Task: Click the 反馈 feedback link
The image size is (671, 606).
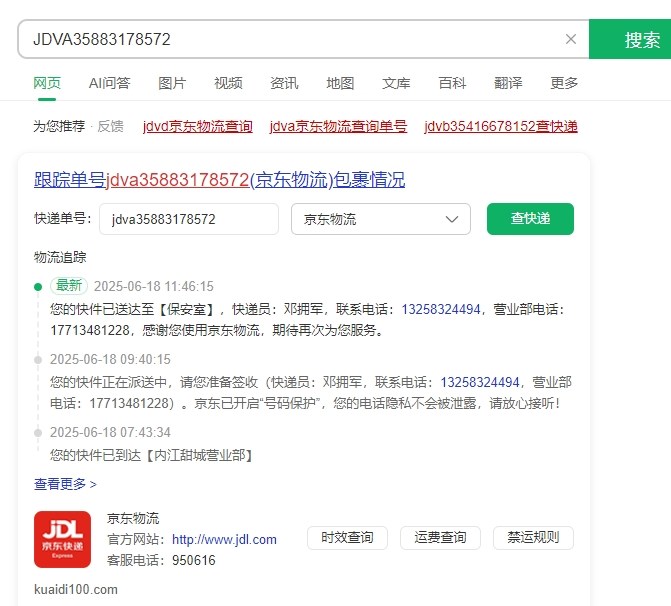Action: [x=110, y=126]
